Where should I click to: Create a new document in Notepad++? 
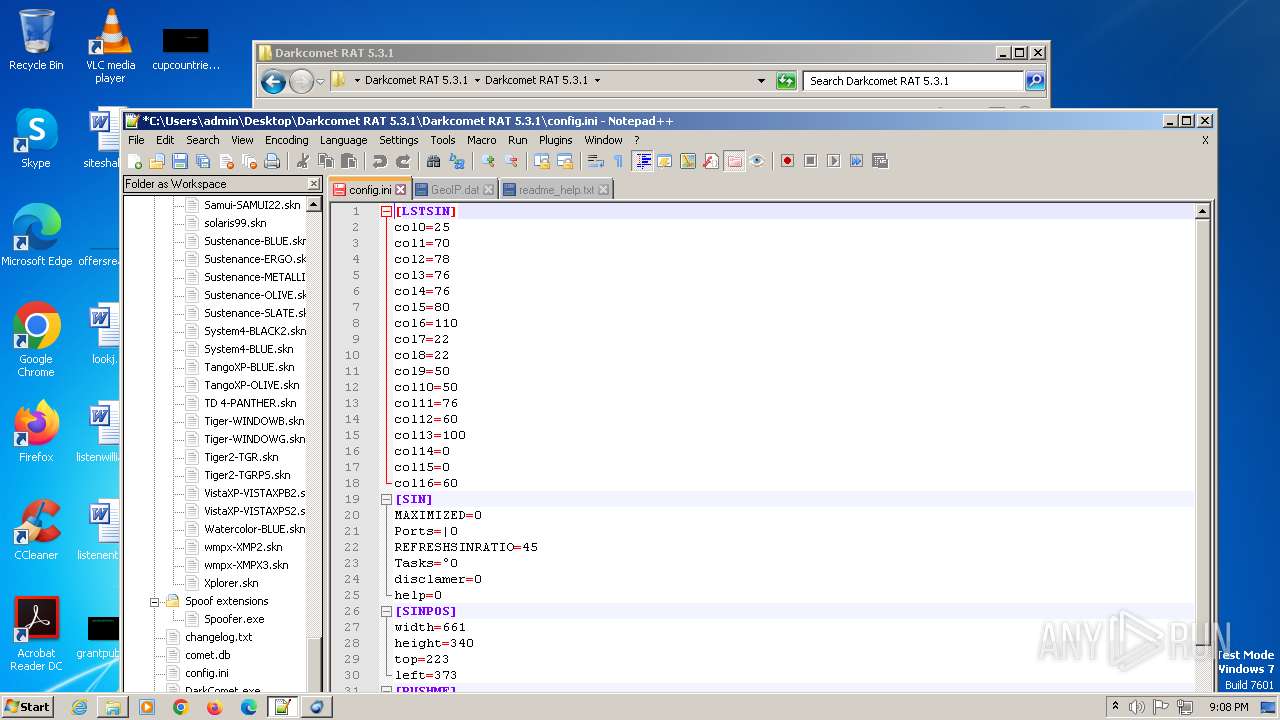click(133, 161)
